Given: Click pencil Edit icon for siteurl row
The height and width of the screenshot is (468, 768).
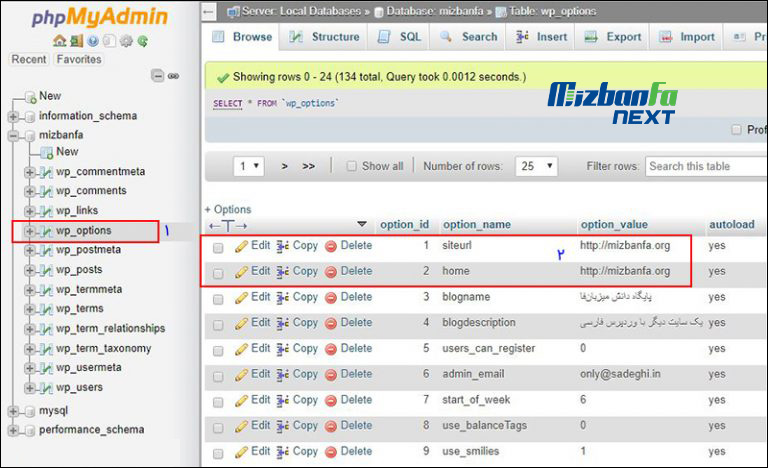Looking at the screenshot, I should 241,246.
